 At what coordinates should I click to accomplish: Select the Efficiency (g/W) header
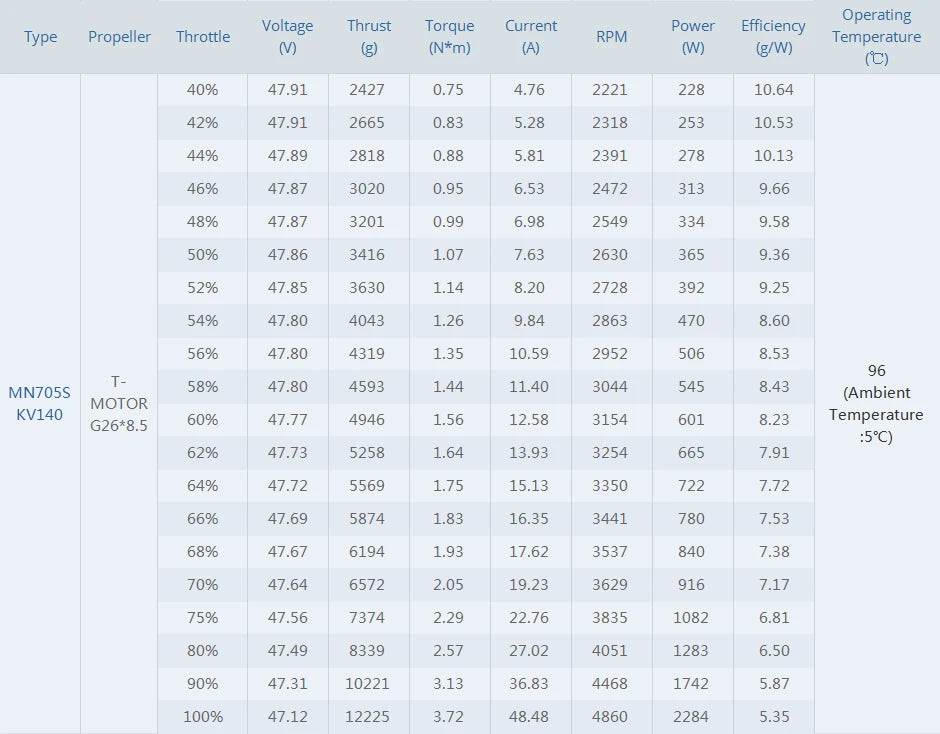click(773, 37)
